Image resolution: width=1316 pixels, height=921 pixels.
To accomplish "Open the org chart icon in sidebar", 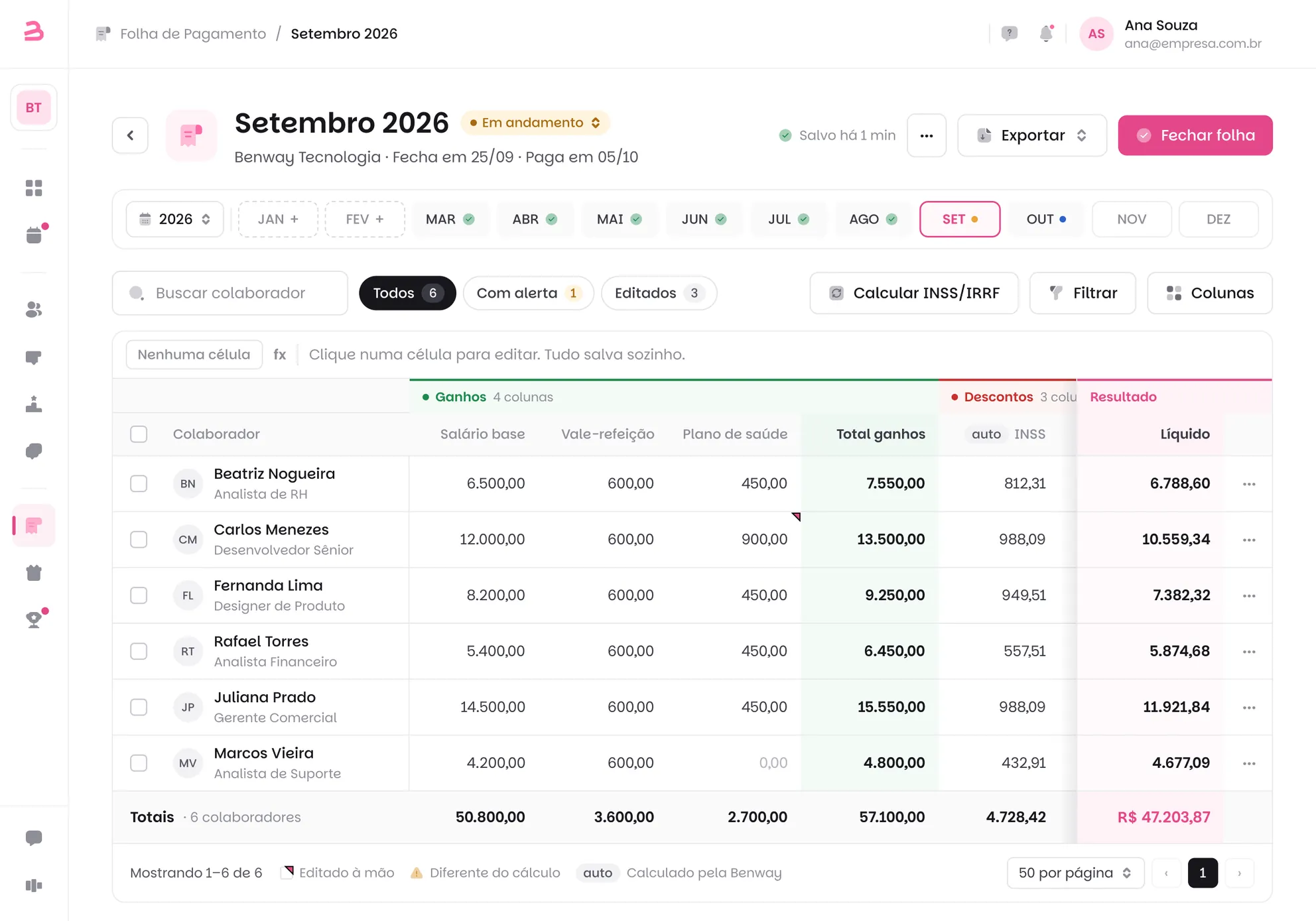I will (x=34, y=404).
